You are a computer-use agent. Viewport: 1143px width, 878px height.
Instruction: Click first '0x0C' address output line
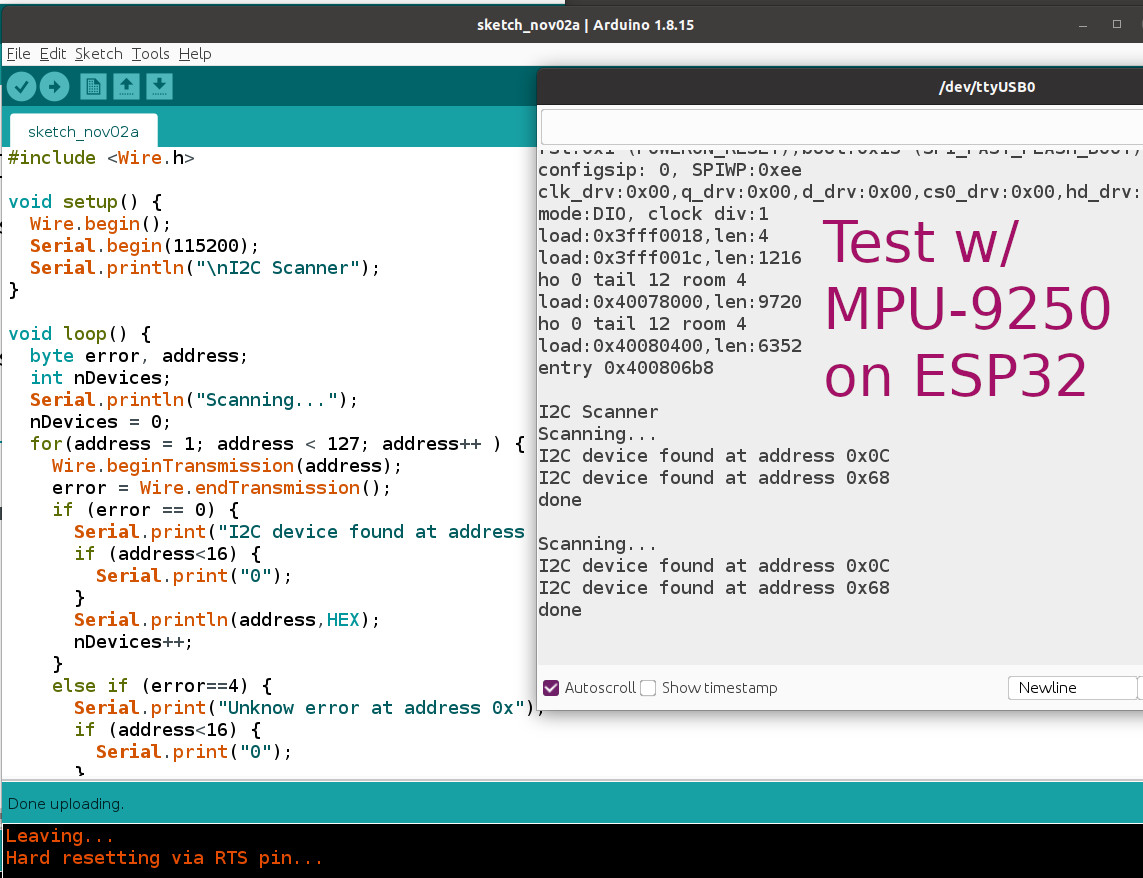pos(714,457)
